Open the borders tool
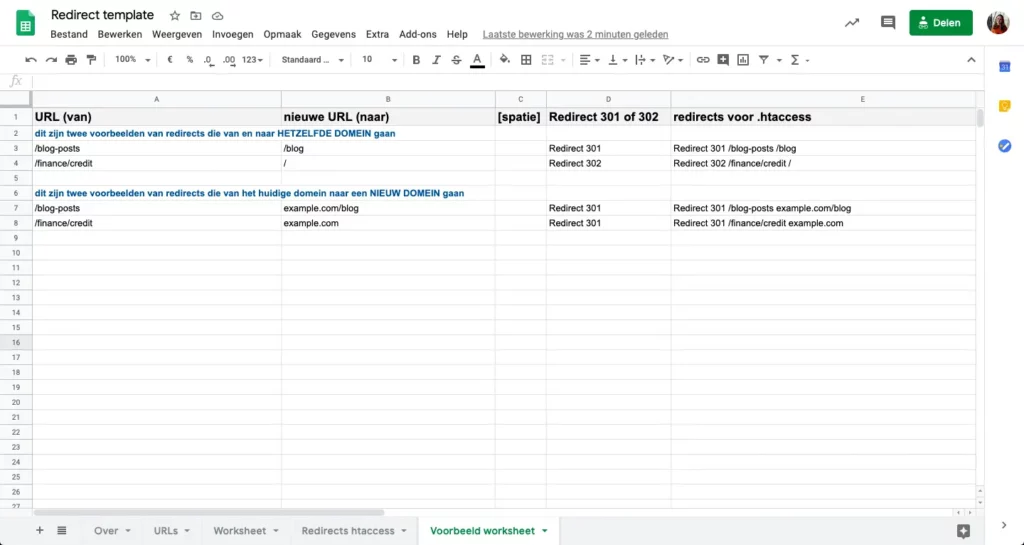 (x=526, y=60)
